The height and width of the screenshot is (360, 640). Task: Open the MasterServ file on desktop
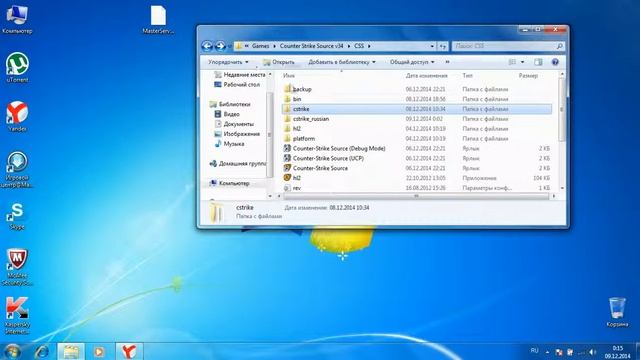(158, 19)
